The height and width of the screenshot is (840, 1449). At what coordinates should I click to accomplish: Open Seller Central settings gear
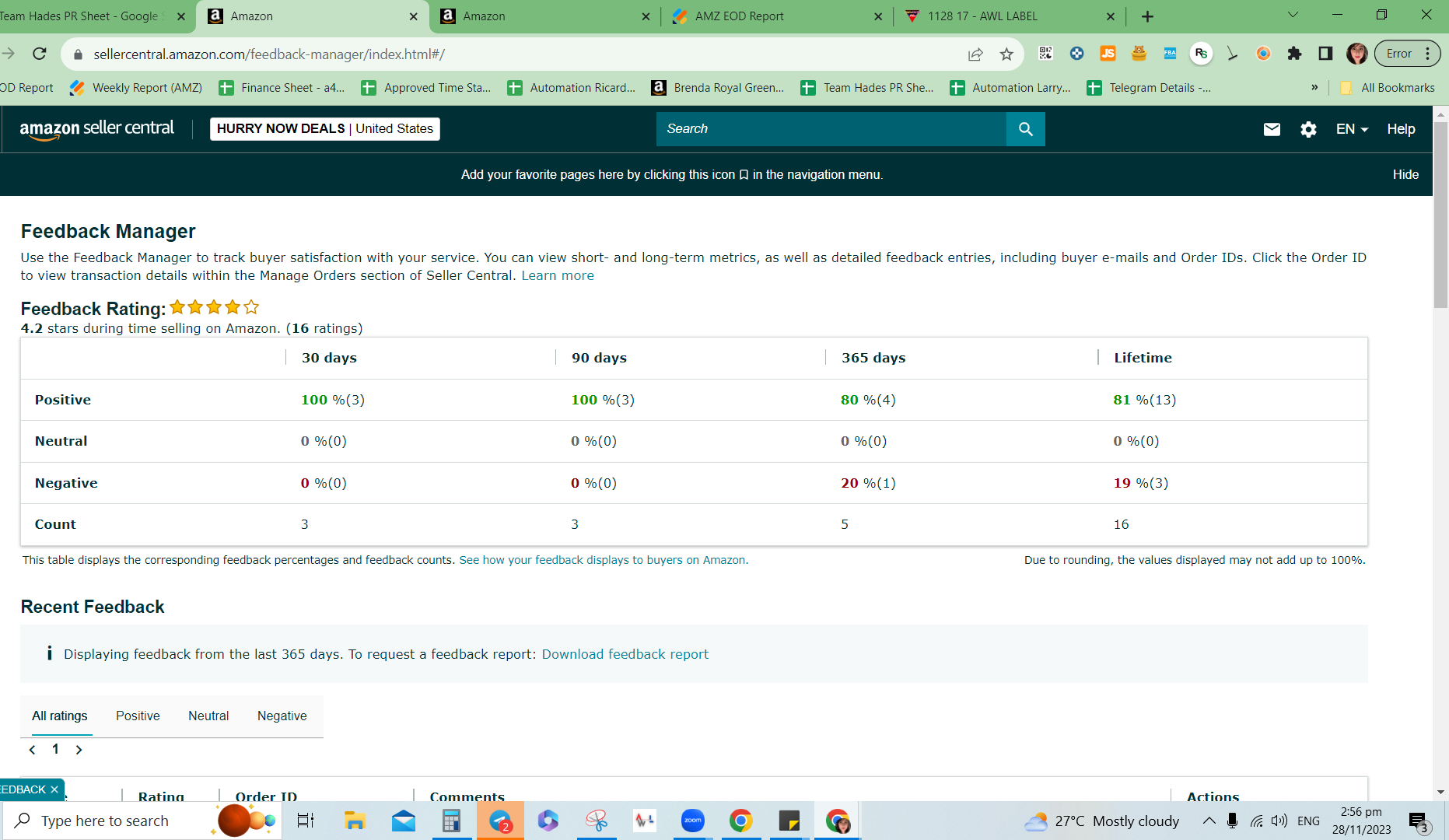point(1308,129)
